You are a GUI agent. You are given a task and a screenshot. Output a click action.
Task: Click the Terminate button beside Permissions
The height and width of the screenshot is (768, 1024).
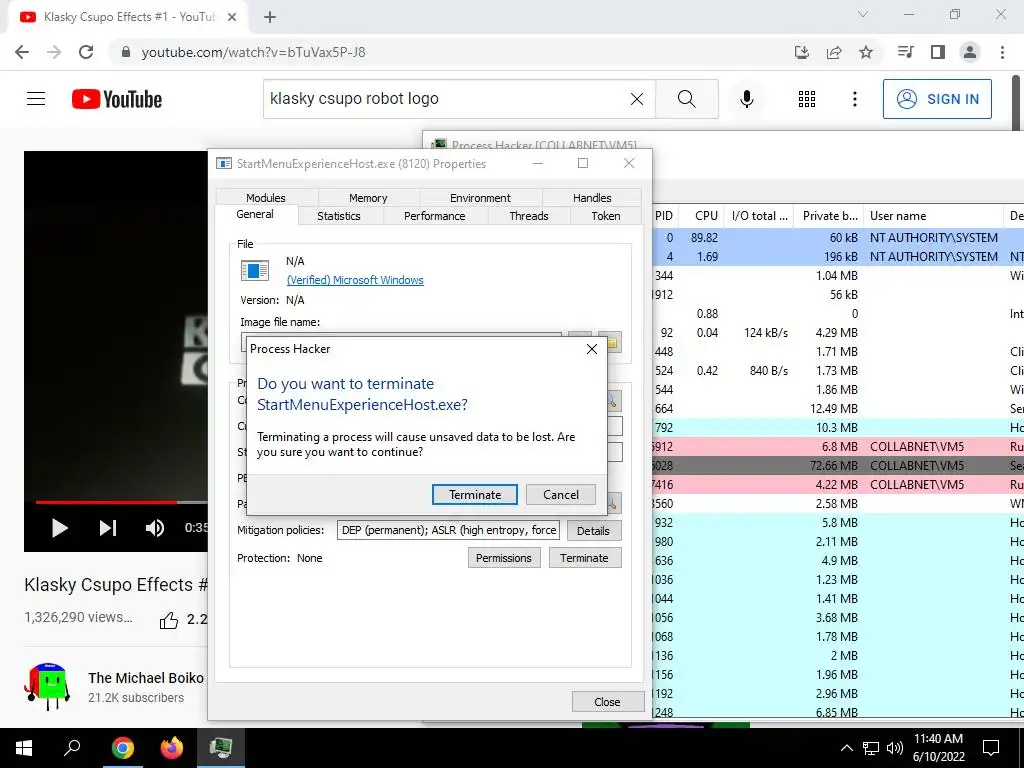coord(584,558)
